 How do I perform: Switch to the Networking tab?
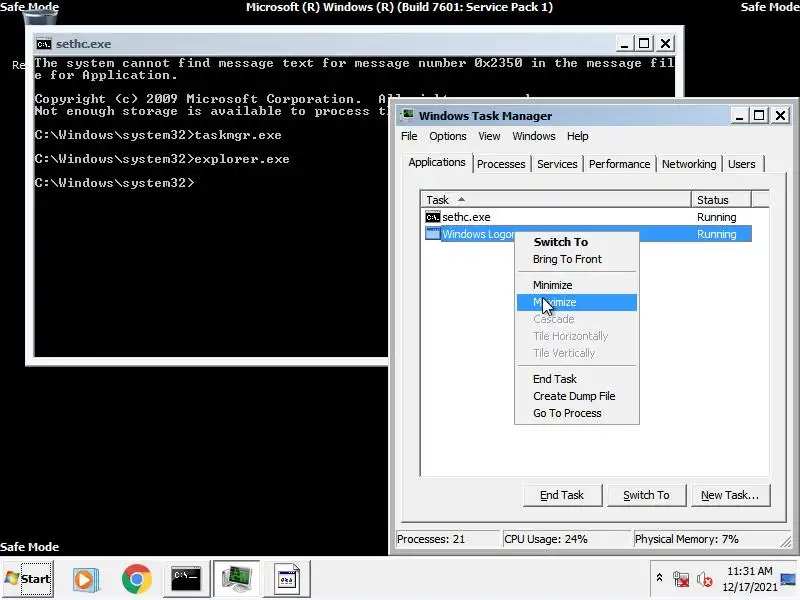point(689,164)
